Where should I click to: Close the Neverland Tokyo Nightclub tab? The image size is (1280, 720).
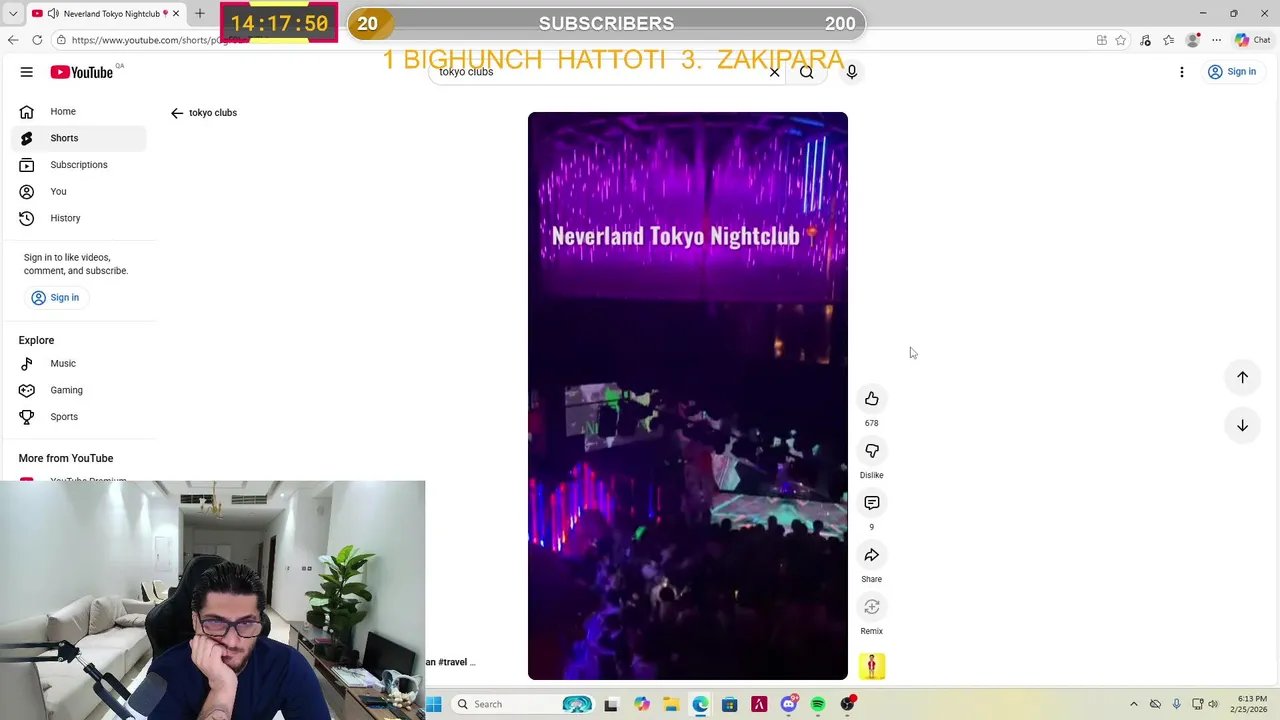pyautogui.click(x=176, y=13)
